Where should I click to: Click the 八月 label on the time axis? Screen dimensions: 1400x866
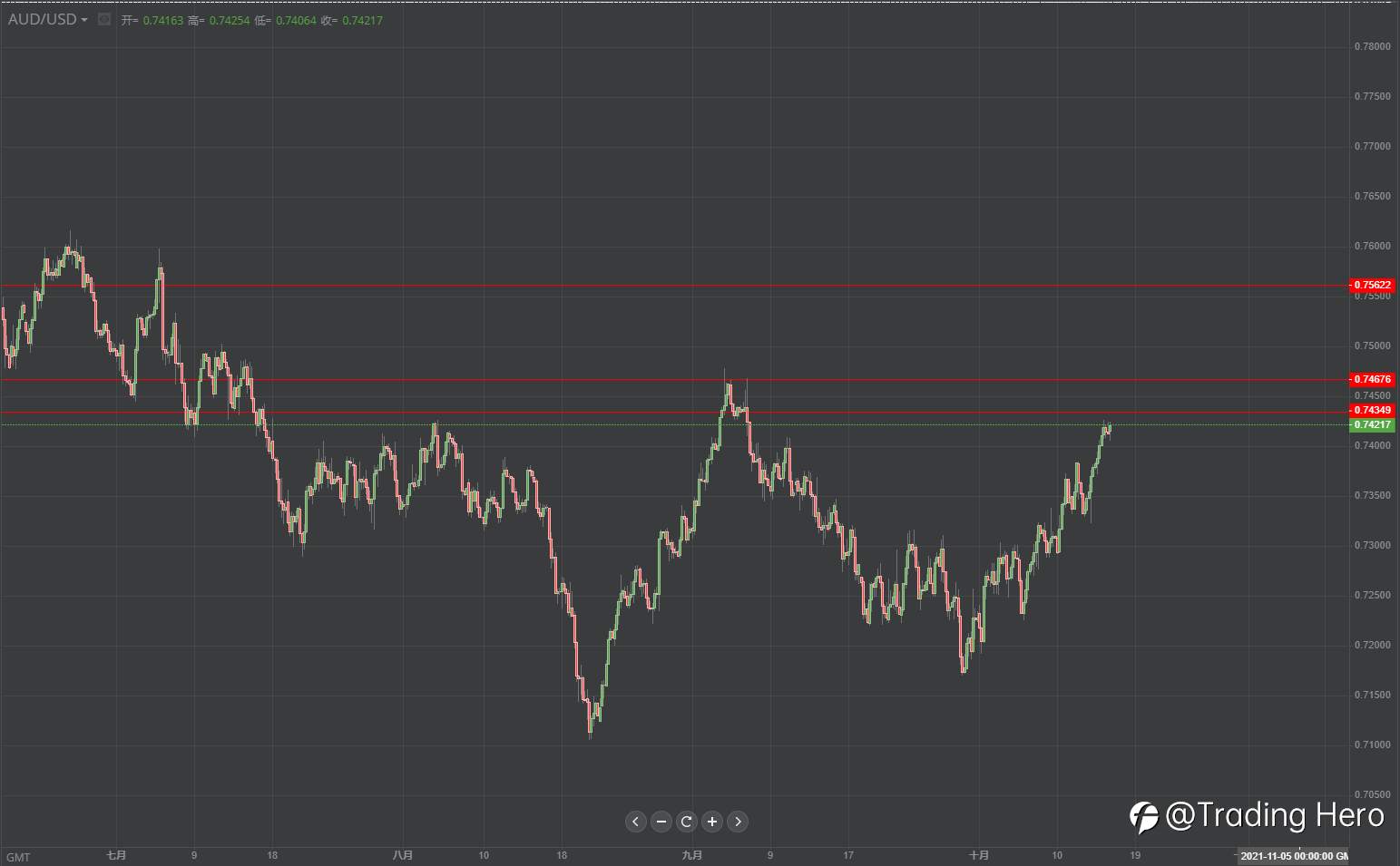[x=403, y=855]
